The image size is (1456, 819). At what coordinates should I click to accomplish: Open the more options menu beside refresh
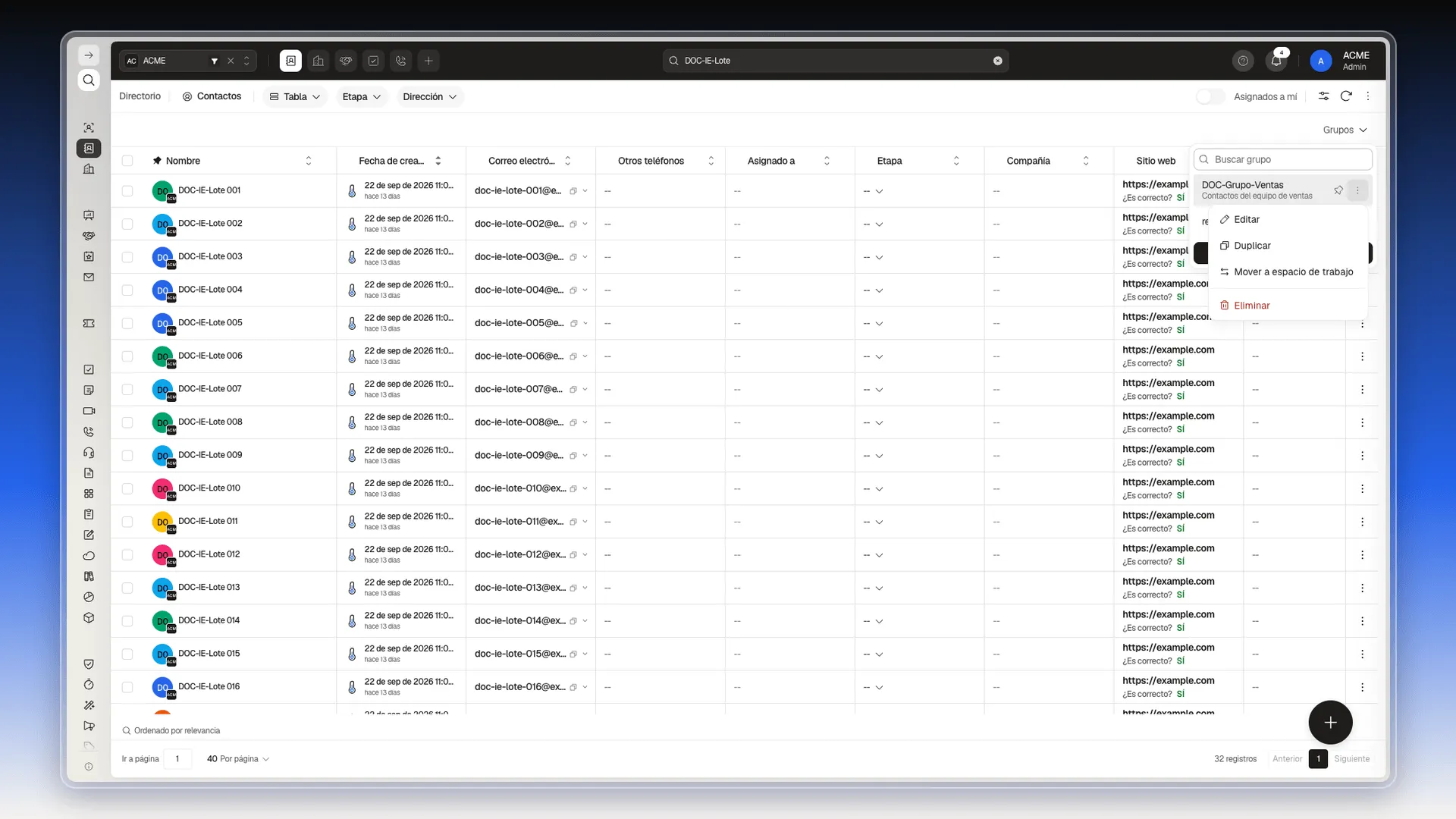coord(1368,96)
